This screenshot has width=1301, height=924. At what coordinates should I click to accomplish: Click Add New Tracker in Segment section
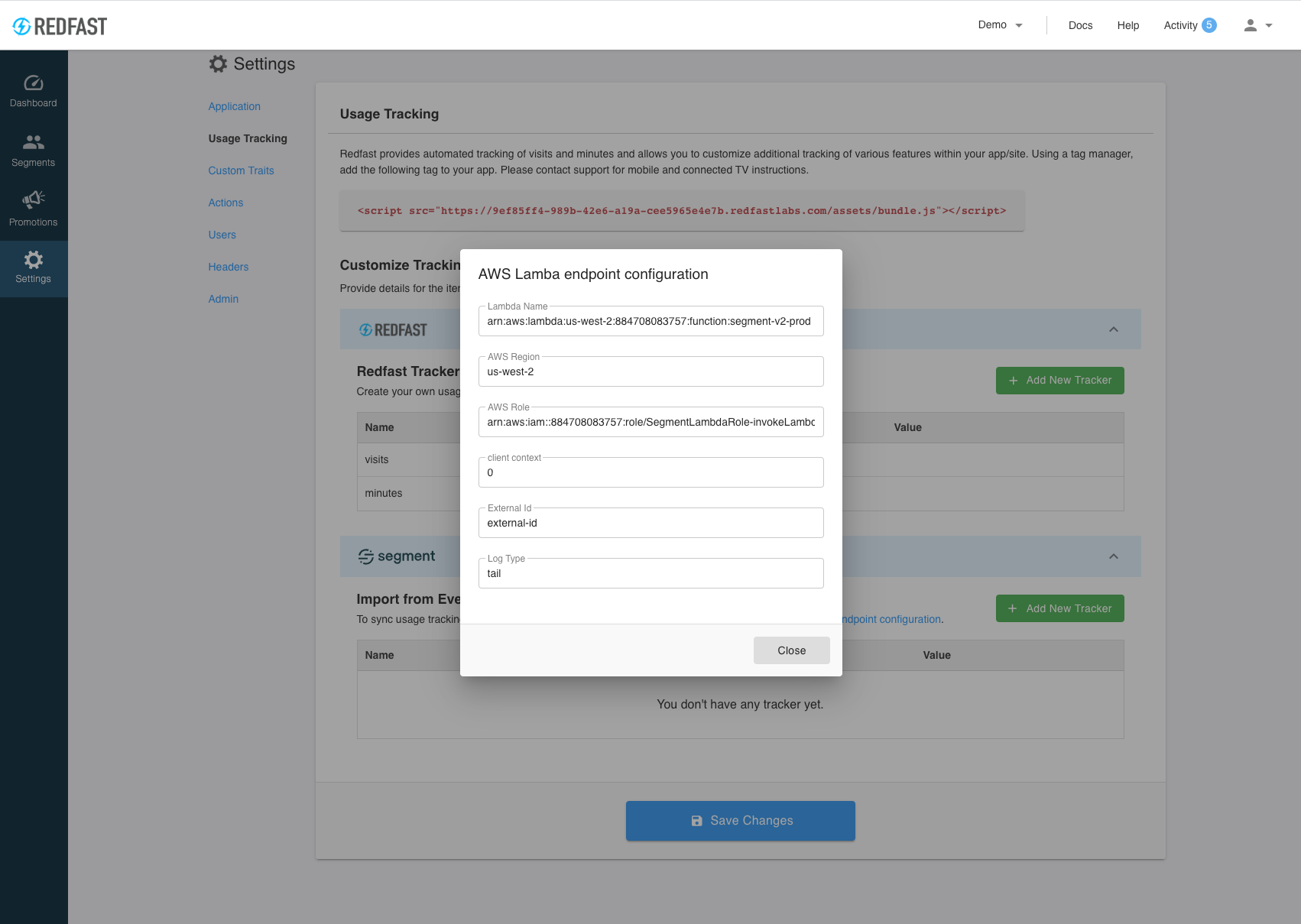[x=1059, y=608]
